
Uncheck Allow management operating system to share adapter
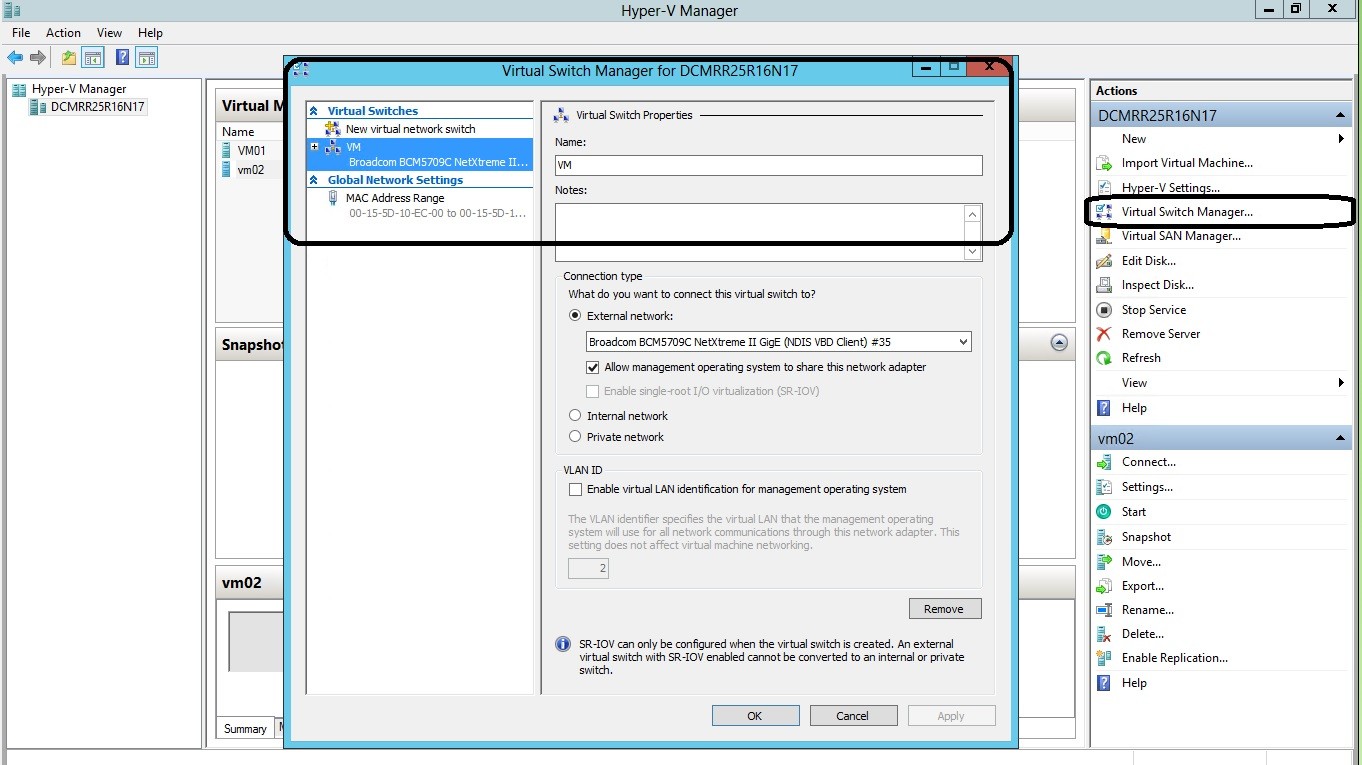(x=593, y=367)
